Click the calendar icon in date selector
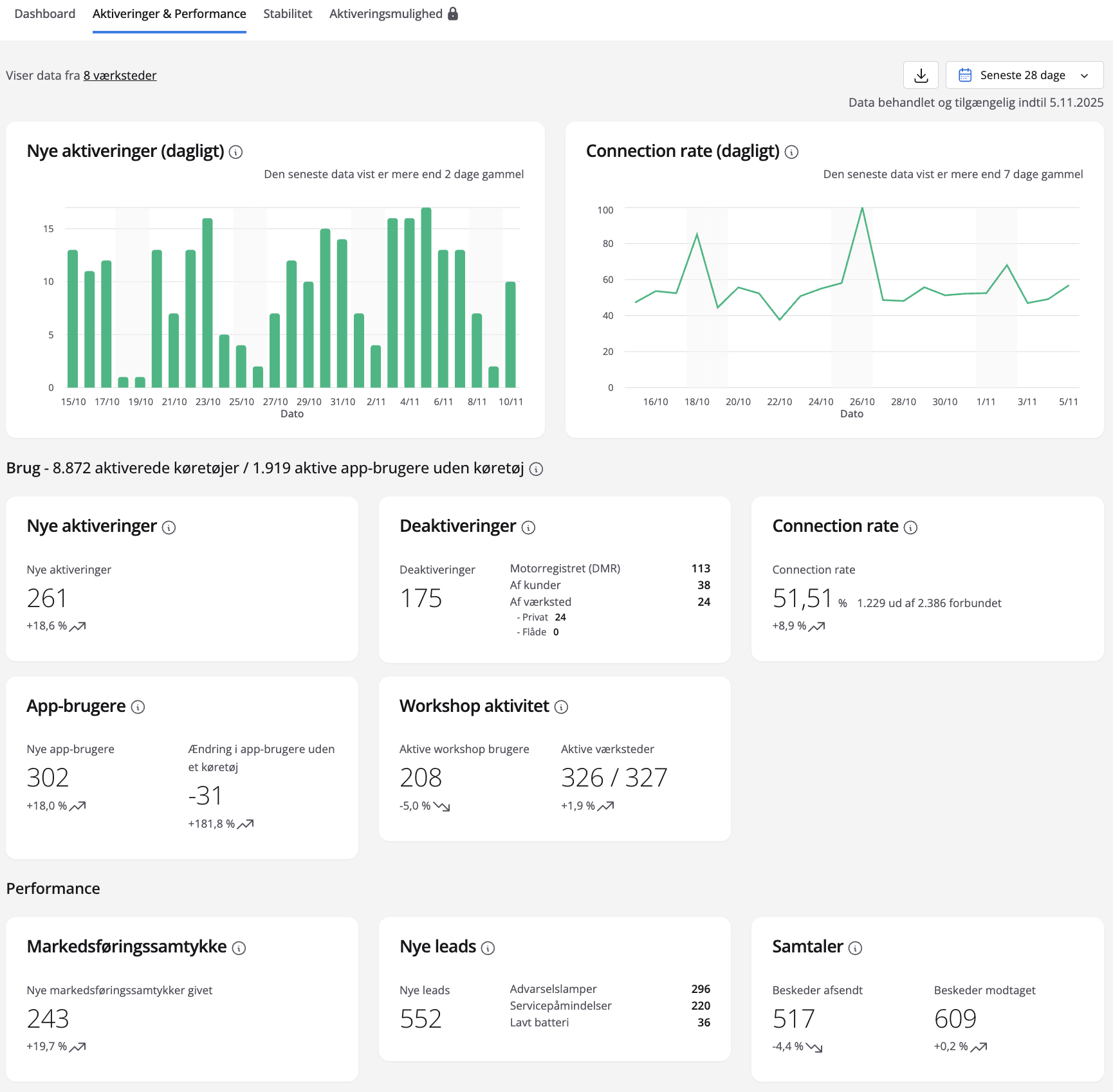 point(964,75)
